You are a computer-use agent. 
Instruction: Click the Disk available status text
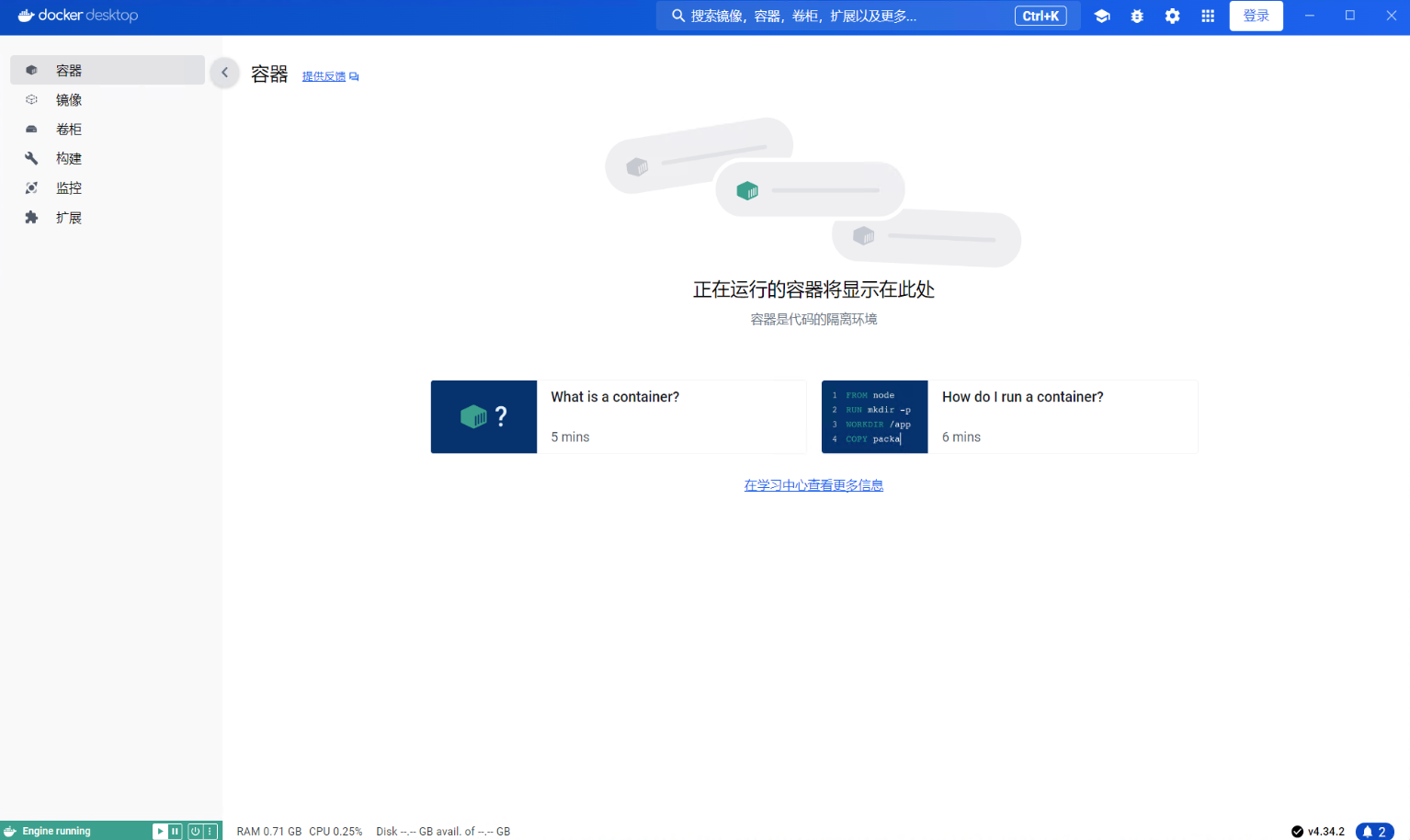[x=443, y=832]
